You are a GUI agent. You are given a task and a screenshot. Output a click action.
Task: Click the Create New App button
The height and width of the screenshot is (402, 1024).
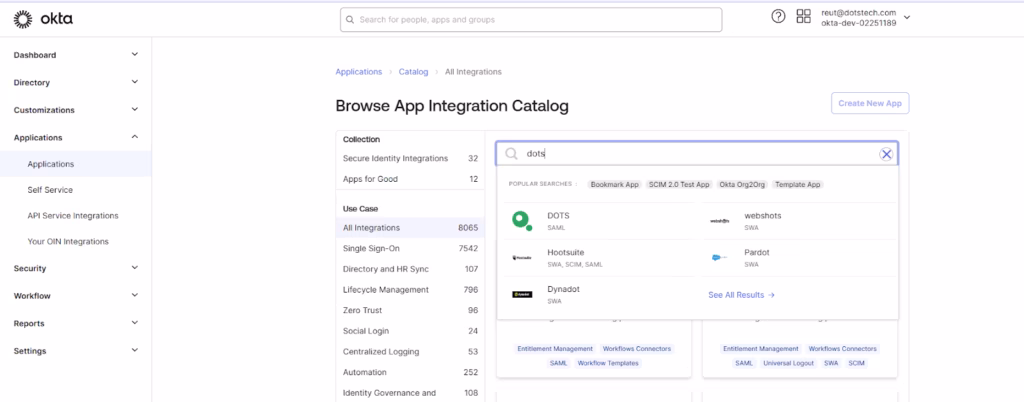tap(869, 104)
